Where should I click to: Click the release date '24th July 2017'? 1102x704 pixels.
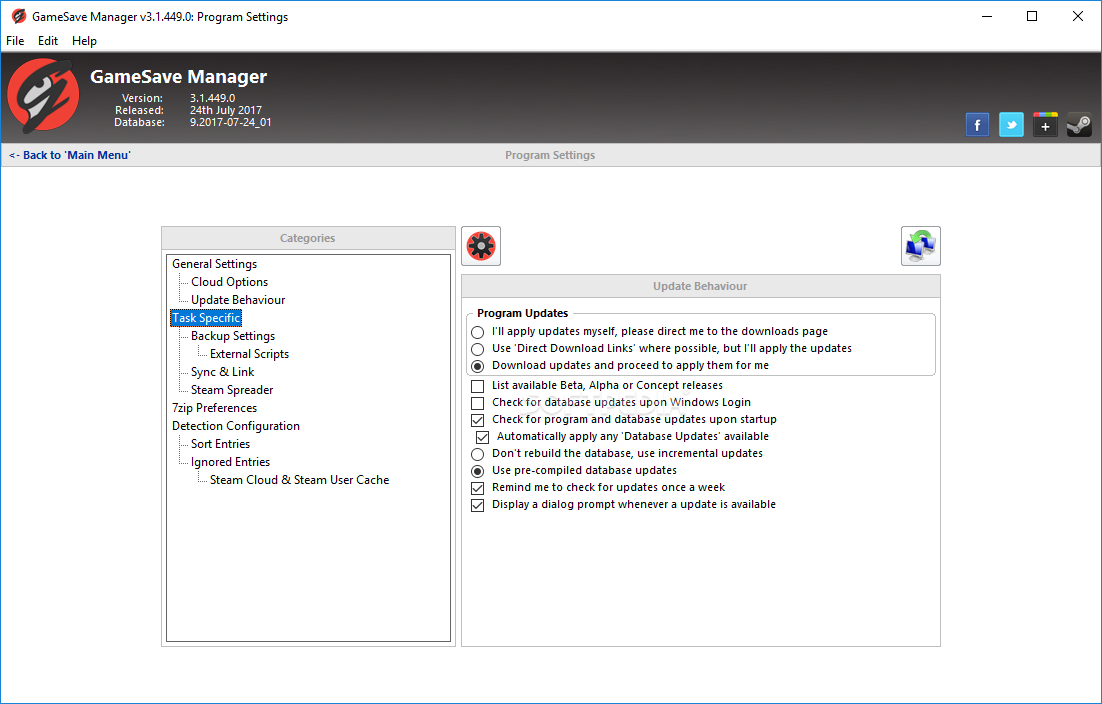pyautogui.click(x=226, y=110)
